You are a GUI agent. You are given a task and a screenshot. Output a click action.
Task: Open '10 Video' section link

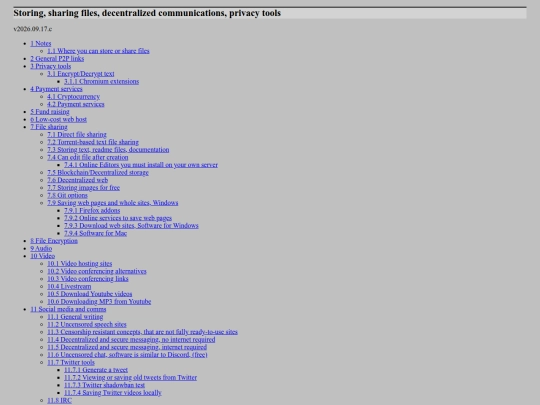tap(43, 256)
